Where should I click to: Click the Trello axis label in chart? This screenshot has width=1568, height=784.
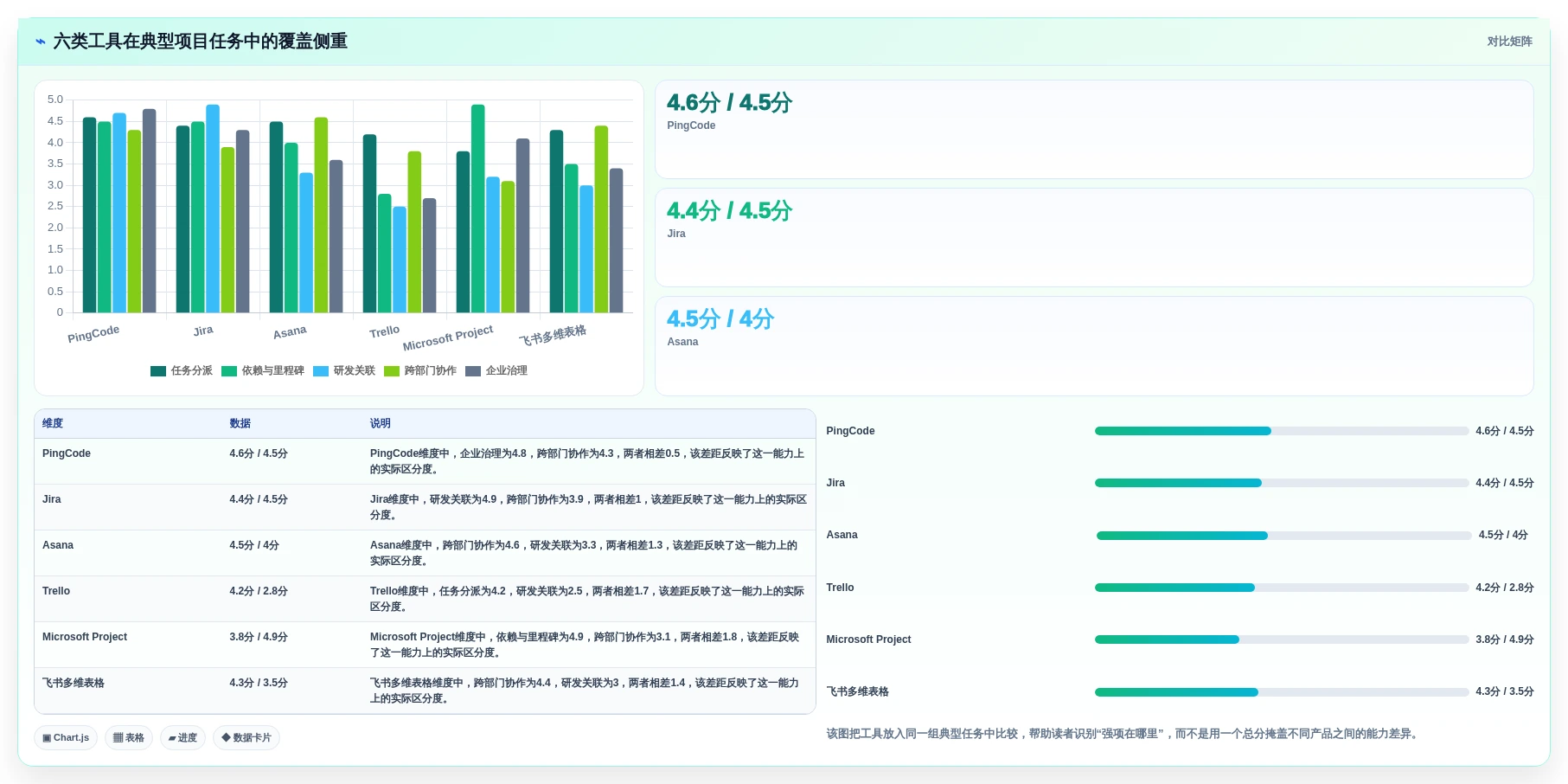[x=385, y=331]
